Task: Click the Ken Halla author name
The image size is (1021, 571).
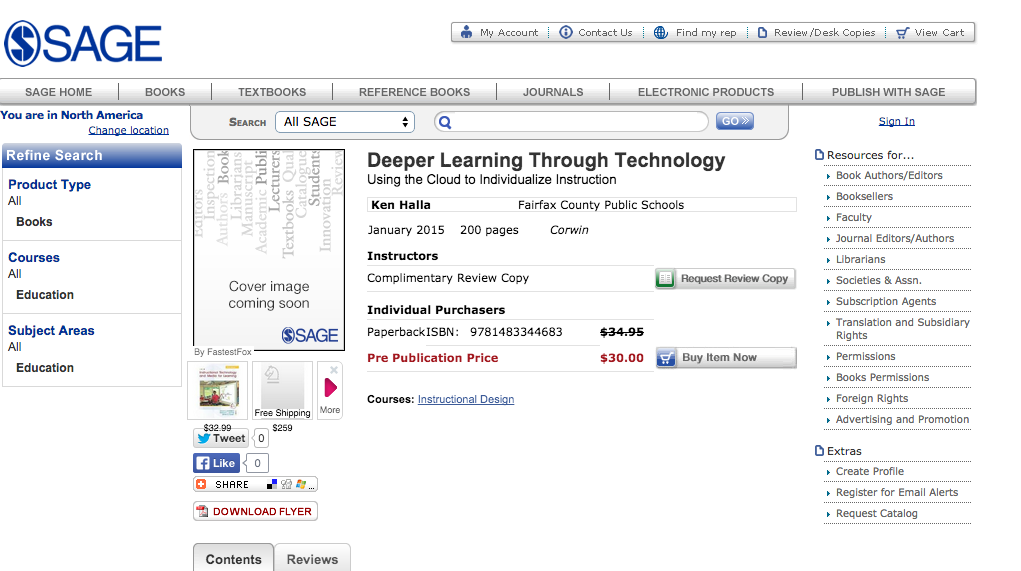Action: [400, 205]
